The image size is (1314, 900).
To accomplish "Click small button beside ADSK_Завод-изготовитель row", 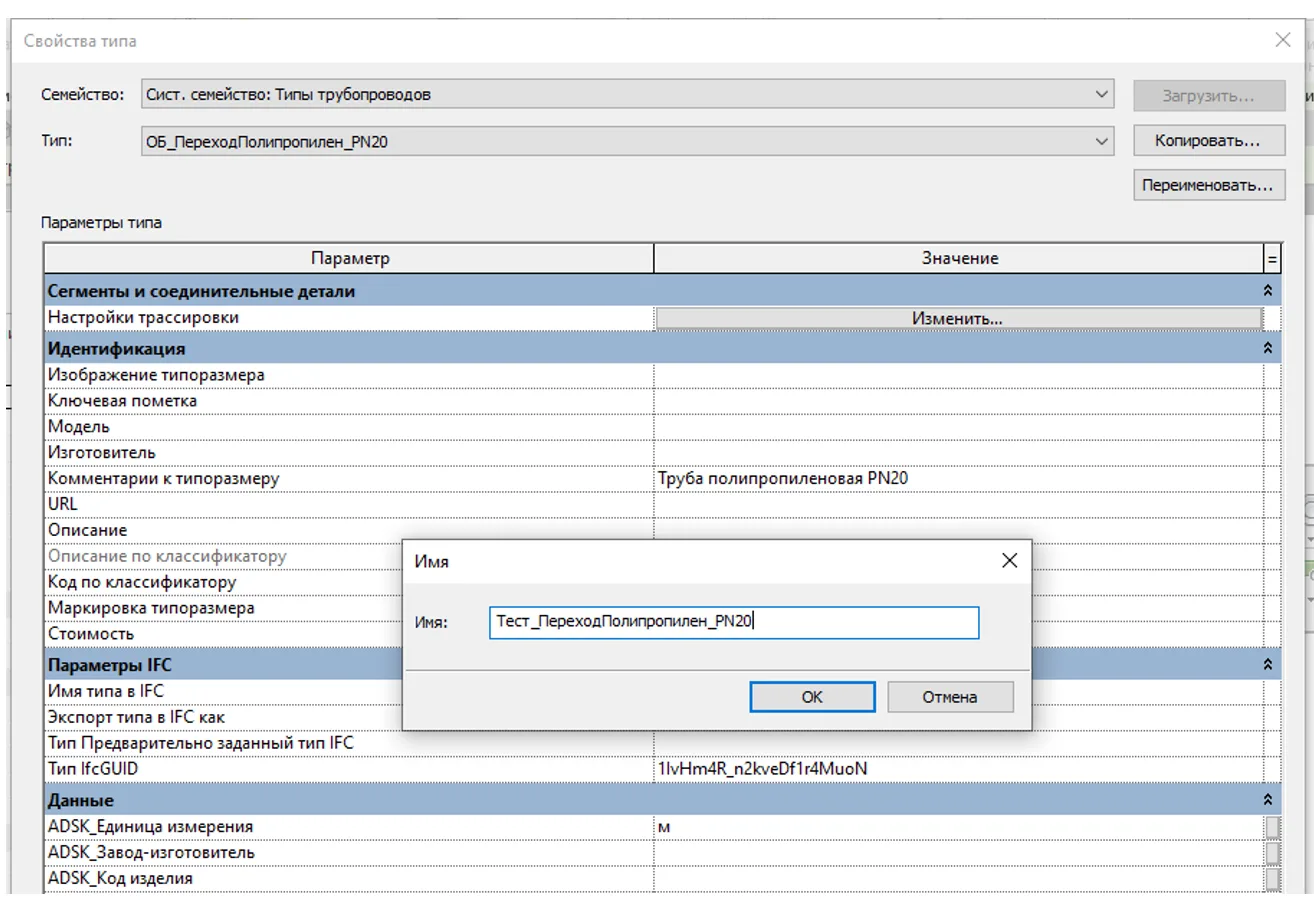I will [1272, 853].
